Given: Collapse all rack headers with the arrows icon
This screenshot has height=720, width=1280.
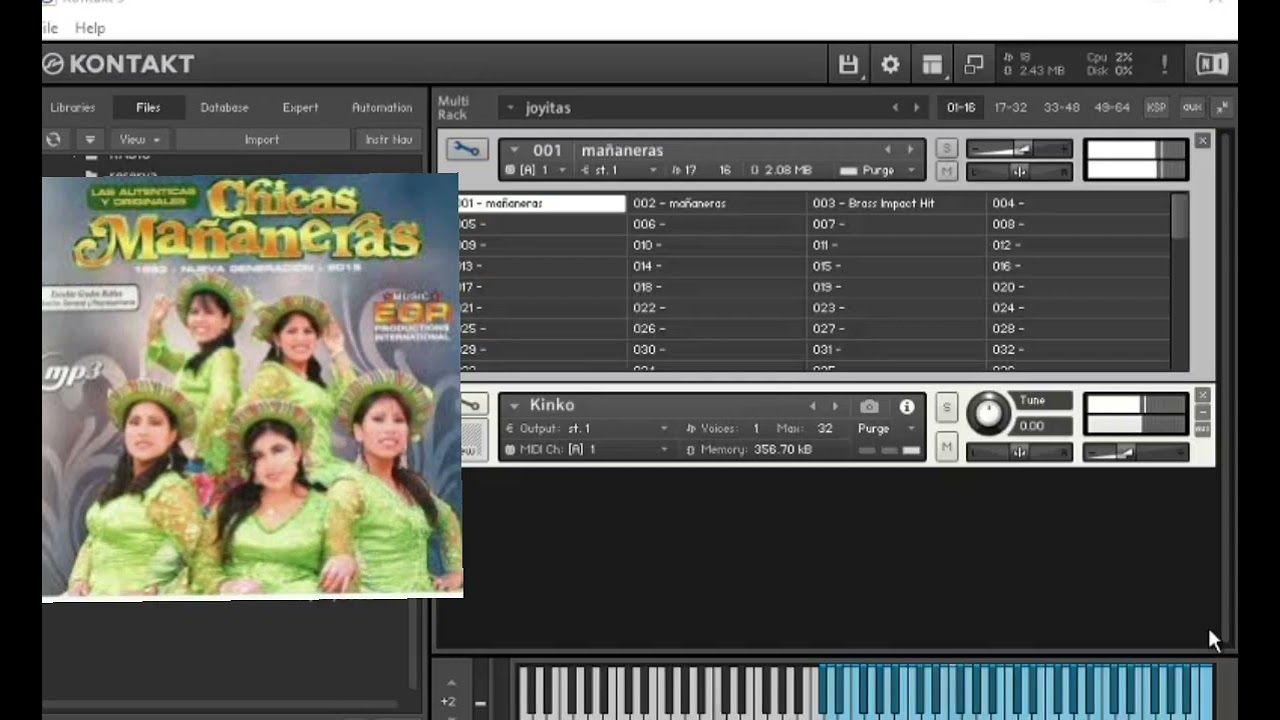Looking at the screenshot, I should coord(1222,107).
